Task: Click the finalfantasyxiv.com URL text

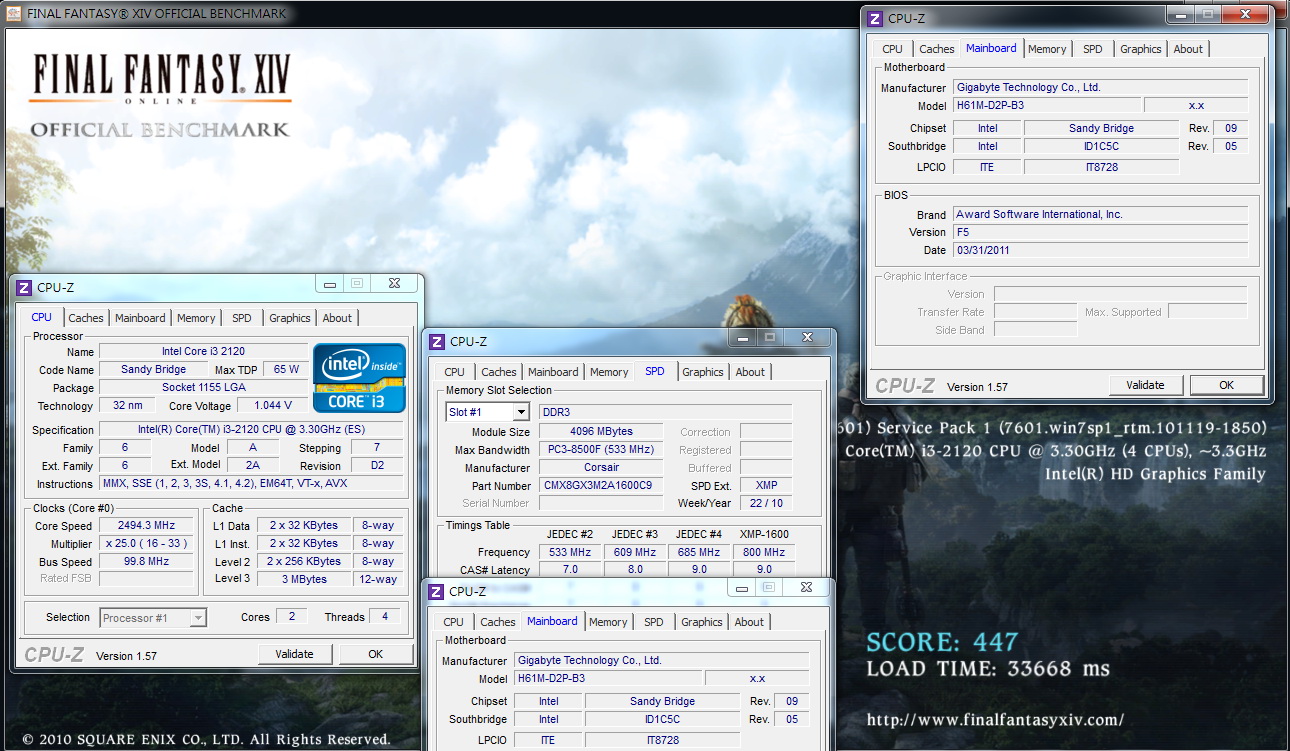Action: (x=995, y=719)
